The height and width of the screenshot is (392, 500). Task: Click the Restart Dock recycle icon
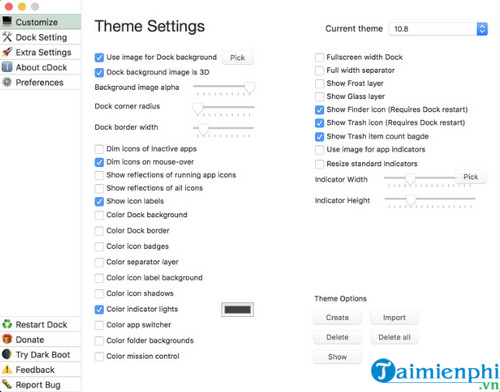point(7,324)
